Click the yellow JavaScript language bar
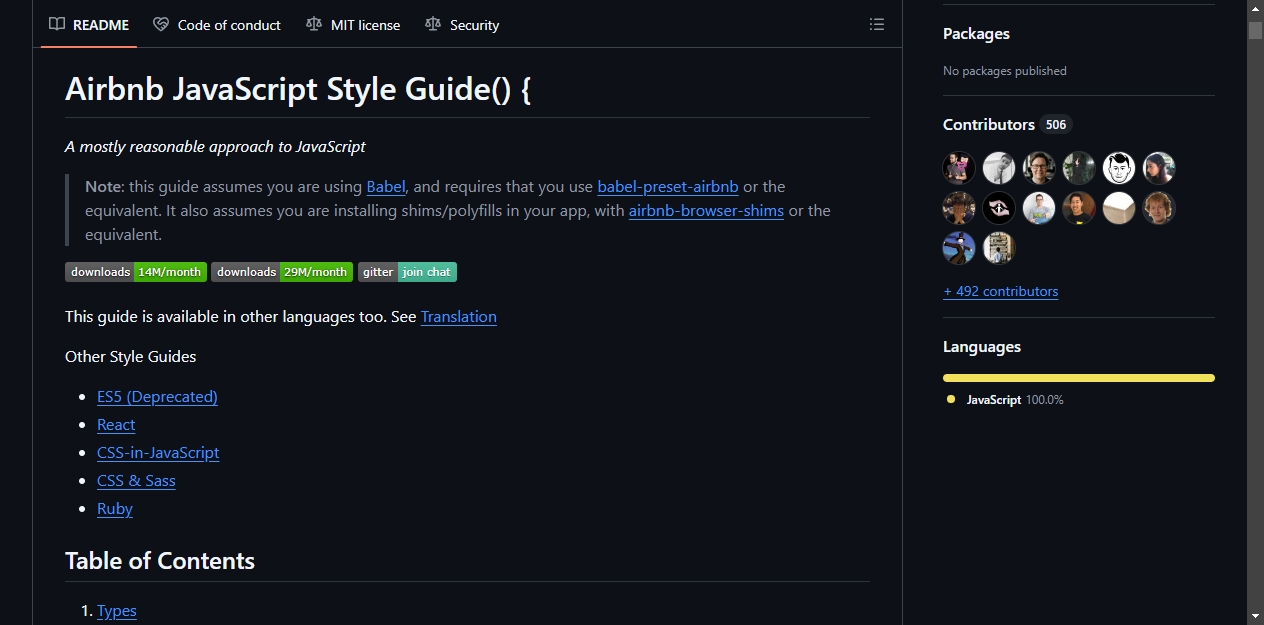Screen dimensions: 1264x625 coord(1079,378)
